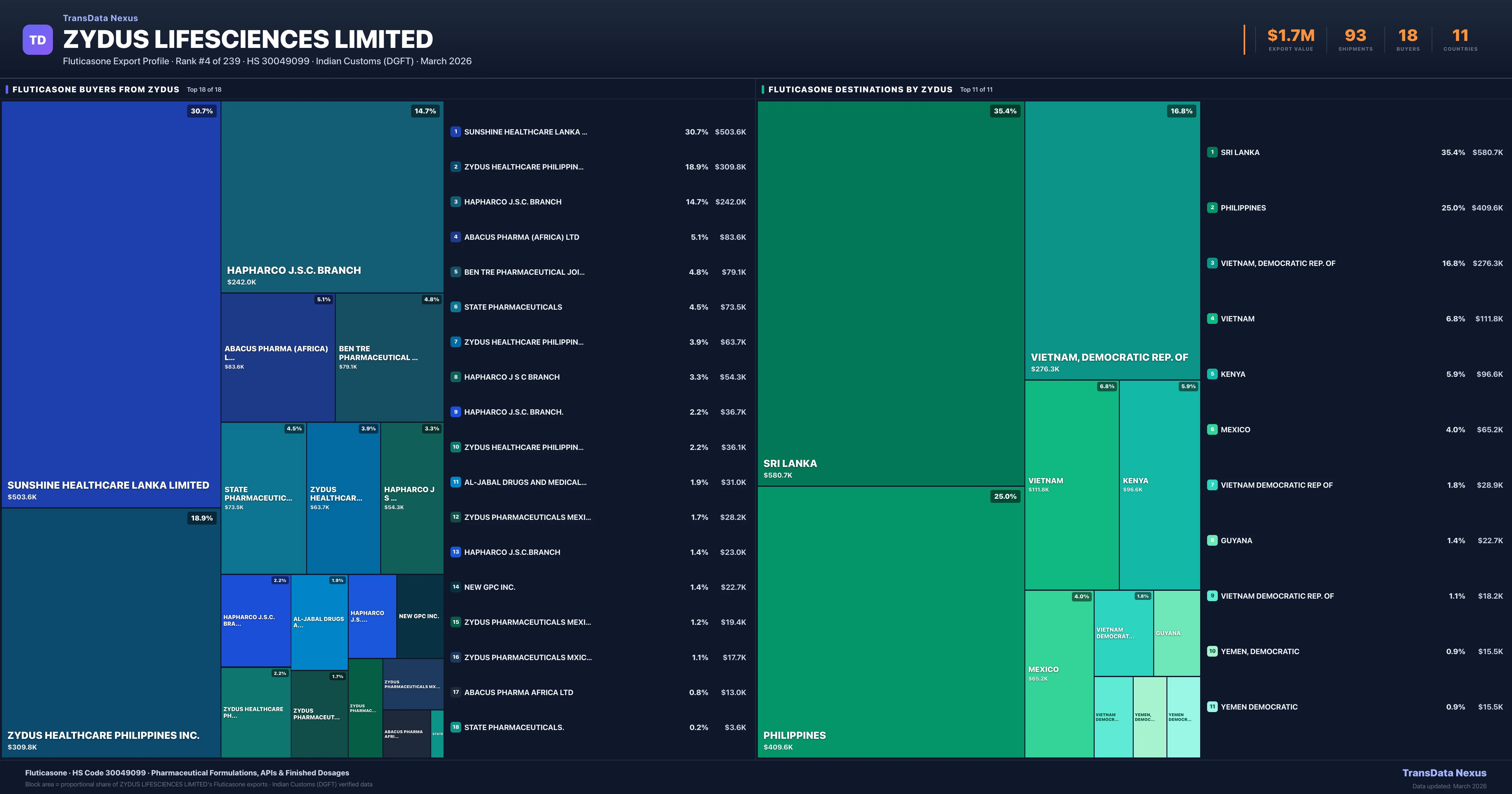Click rank badge 1 beside Sri Lanka
The height and width of the screenshot is (794, 1512).
(1212, 152)
